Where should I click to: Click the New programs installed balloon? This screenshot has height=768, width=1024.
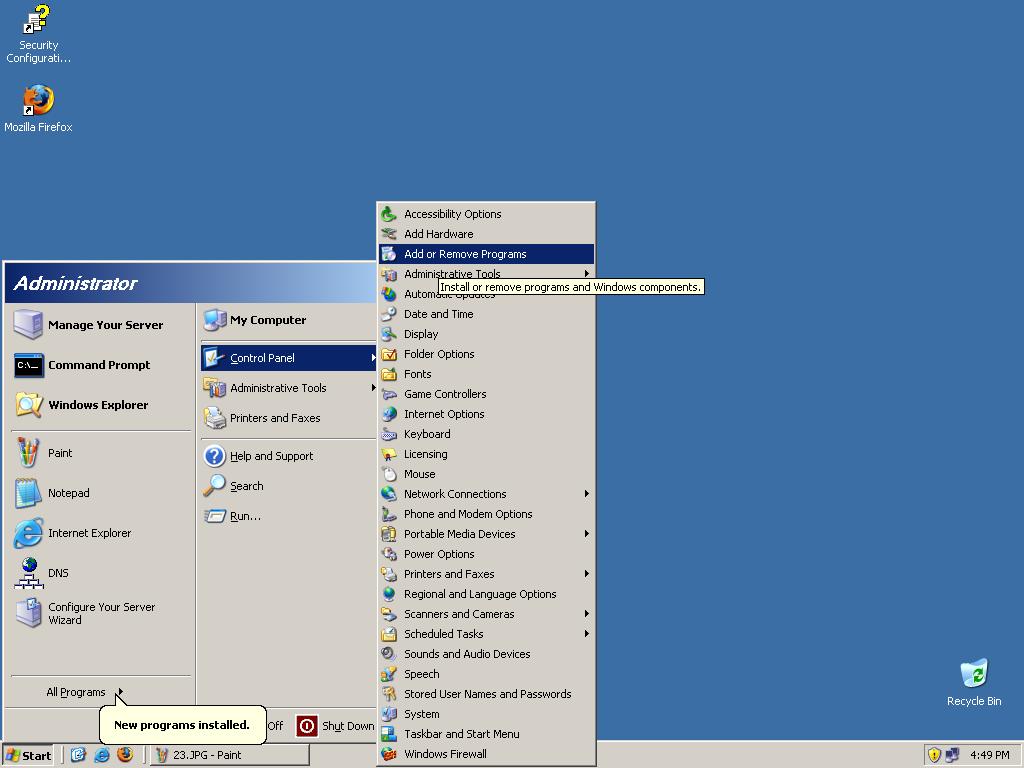coord(182,725)
